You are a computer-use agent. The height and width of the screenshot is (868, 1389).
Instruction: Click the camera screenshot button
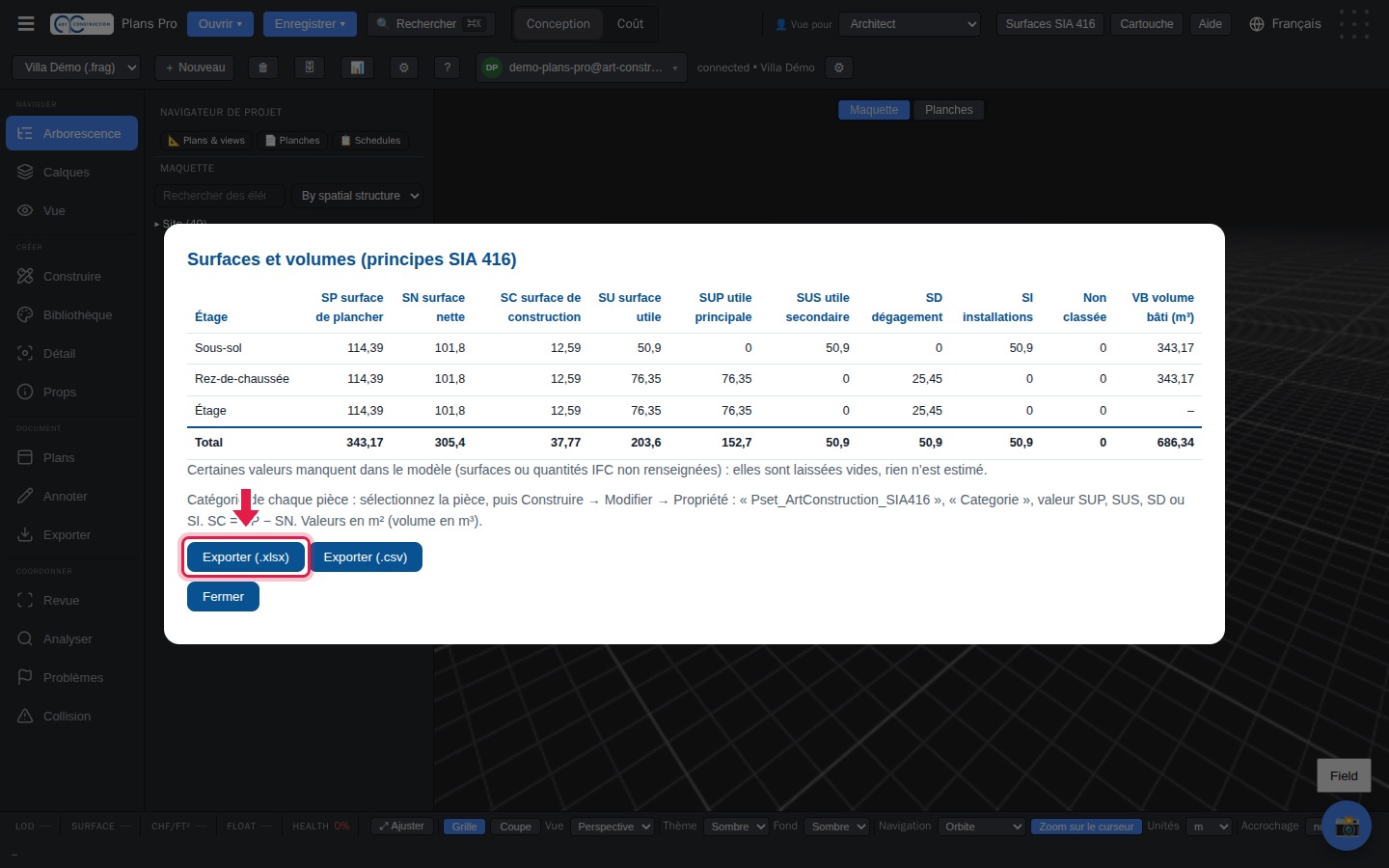point(1347,826)
